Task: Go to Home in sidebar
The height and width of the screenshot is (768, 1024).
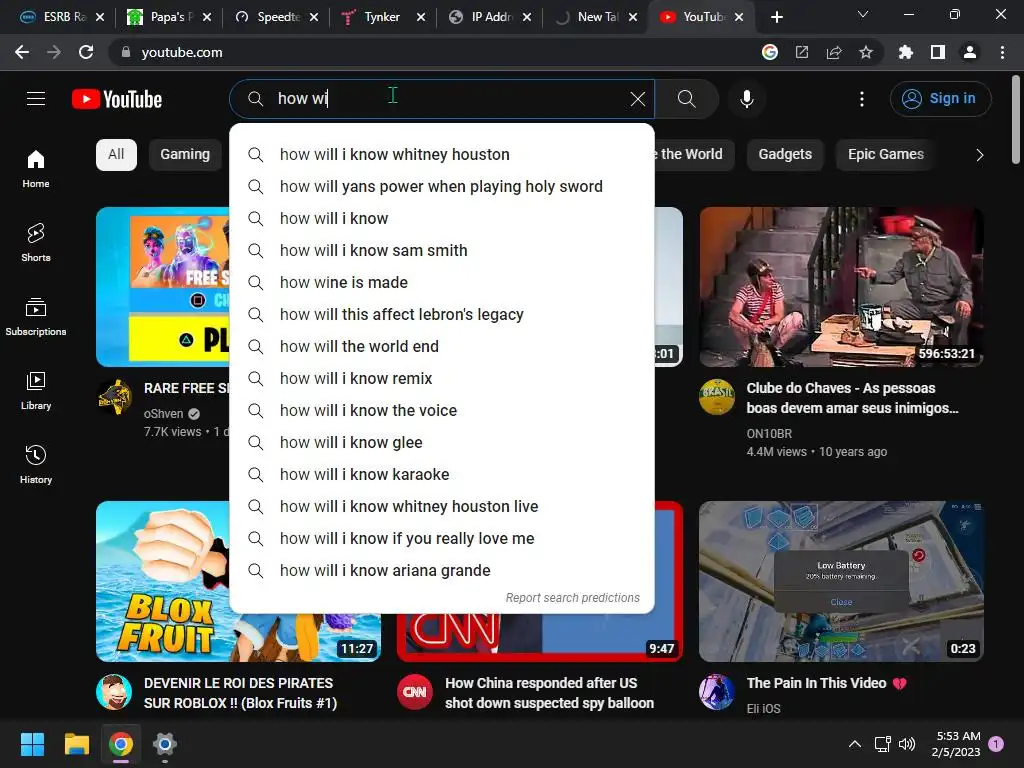Action: [x=36, y=169]
